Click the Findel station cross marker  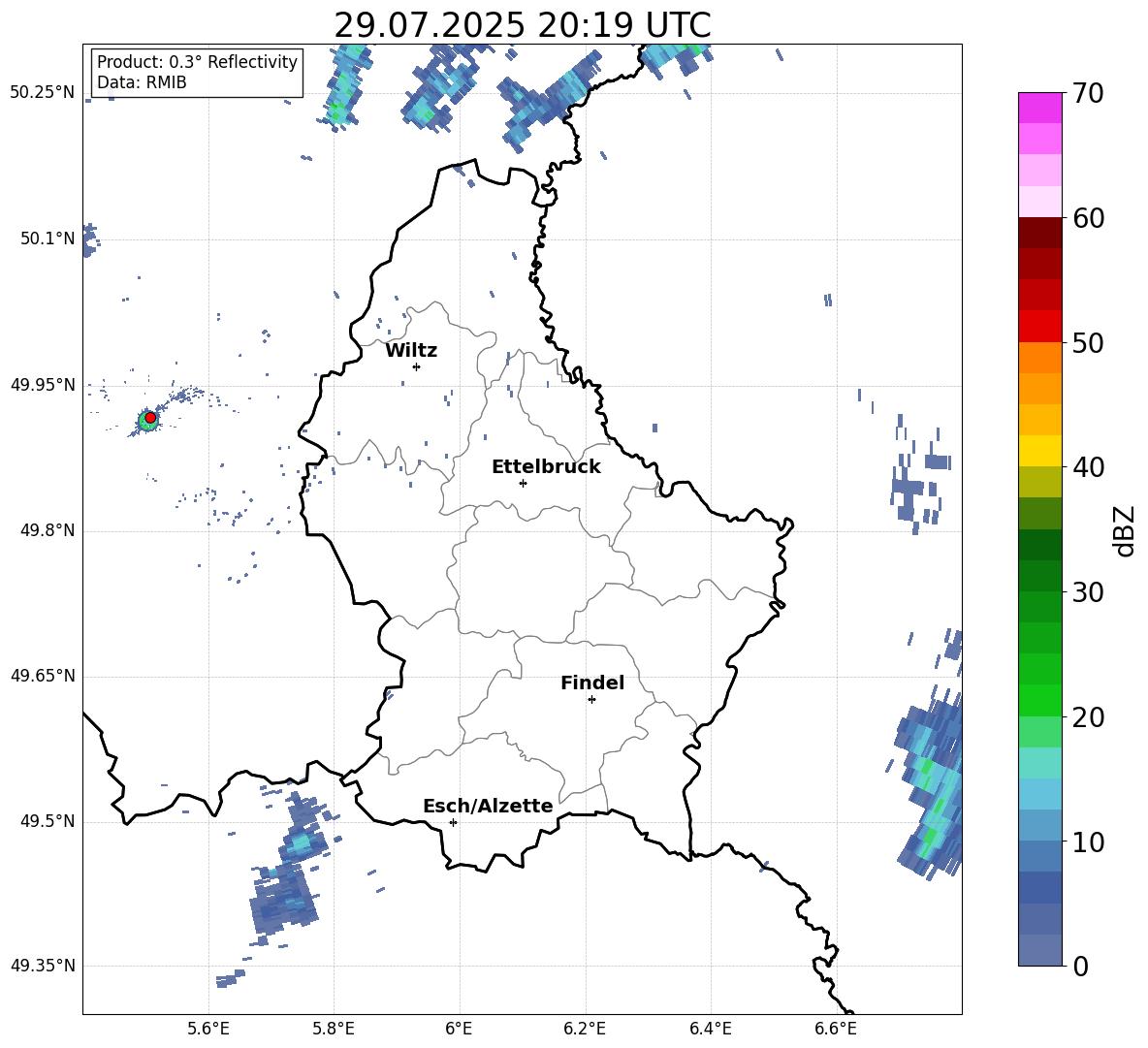click(591, 700)
